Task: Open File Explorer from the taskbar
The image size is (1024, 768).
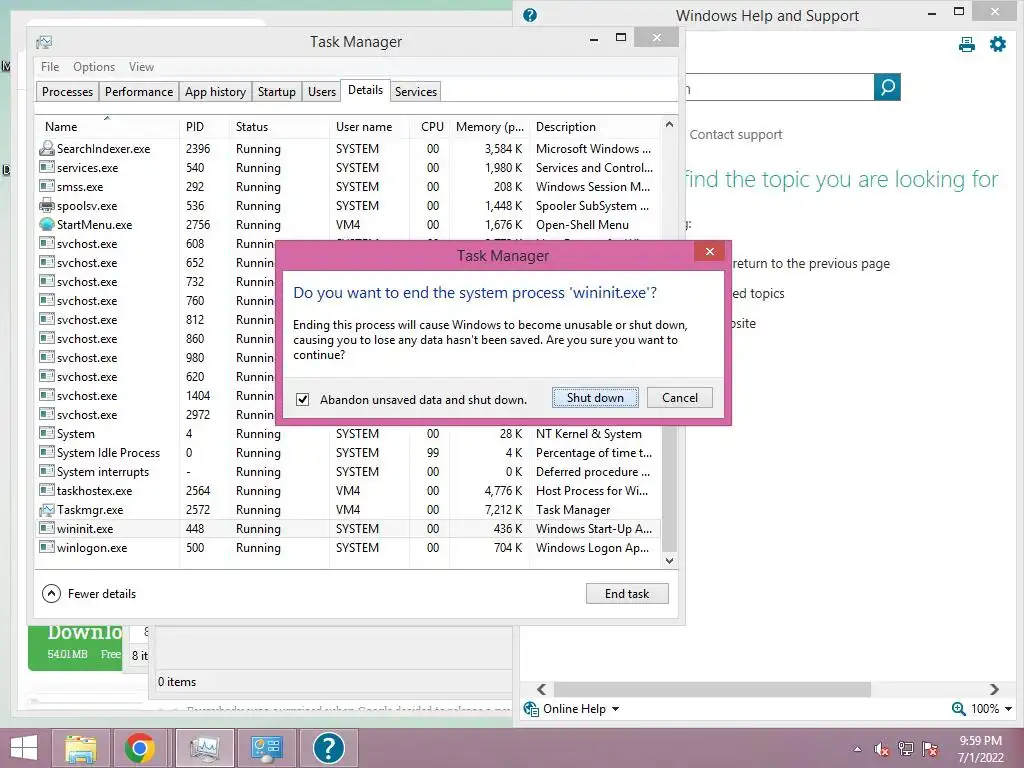Action: tap(80, 748)
